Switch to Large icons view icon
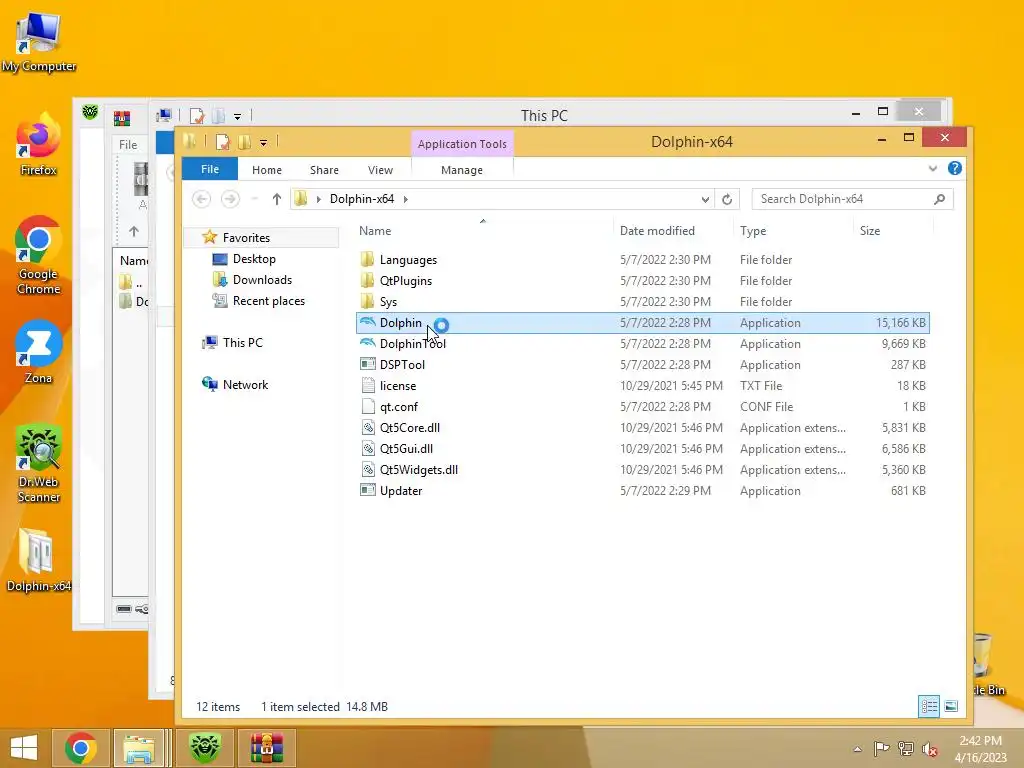The height and width of the screenshot is (768, 1024). pyautogui.click(x=951, y=706)
